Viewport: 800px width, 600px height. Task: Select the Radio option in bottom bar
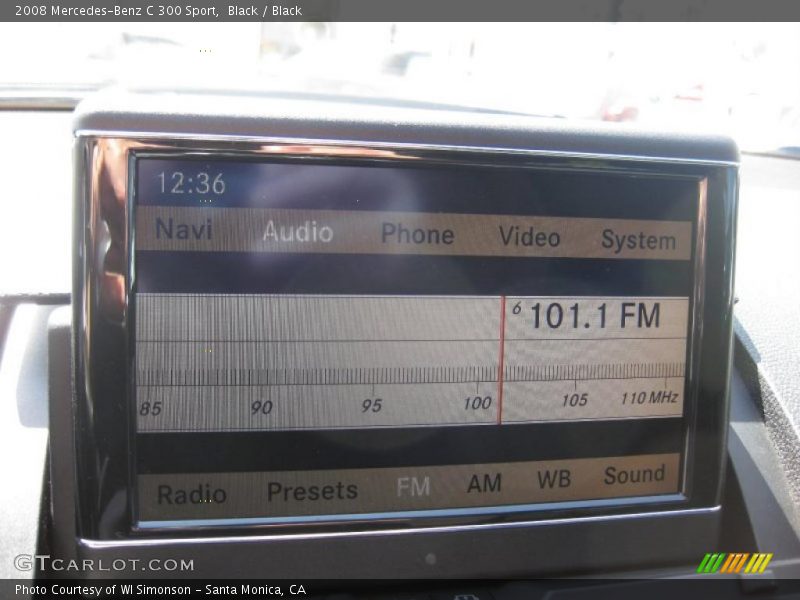(191, 494)
